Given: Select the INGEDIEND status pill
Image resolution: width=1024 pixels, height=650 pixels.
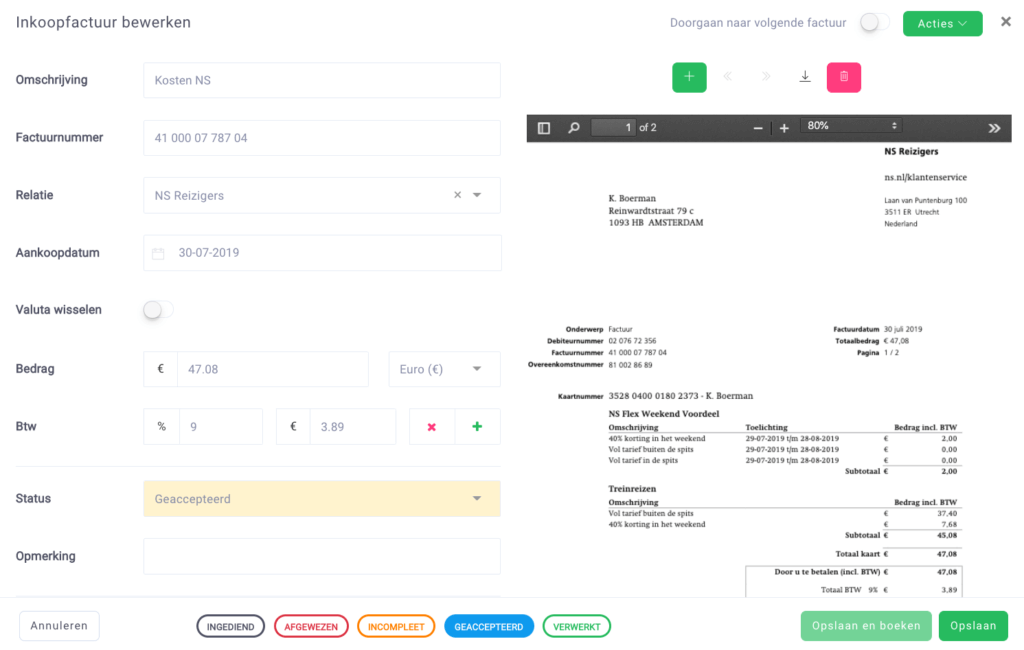Looking at the screenshot, I should tap(231, 626).
